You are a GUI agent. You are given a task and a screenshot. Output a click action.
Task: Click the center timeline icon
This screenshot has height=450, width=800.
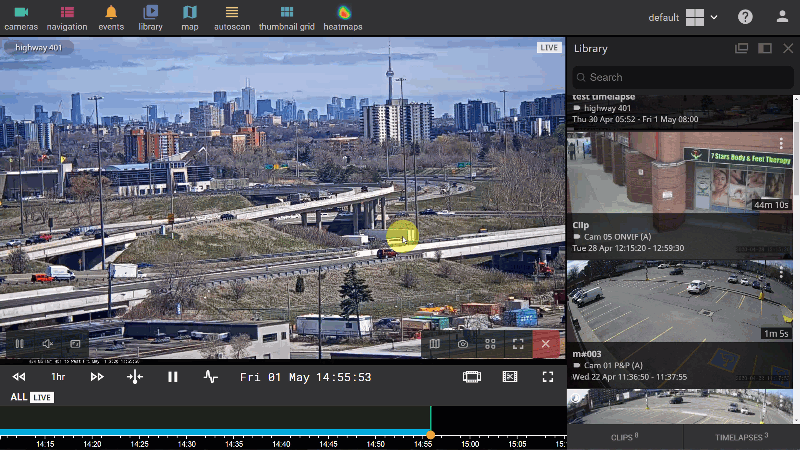click(x=135, y=377)
